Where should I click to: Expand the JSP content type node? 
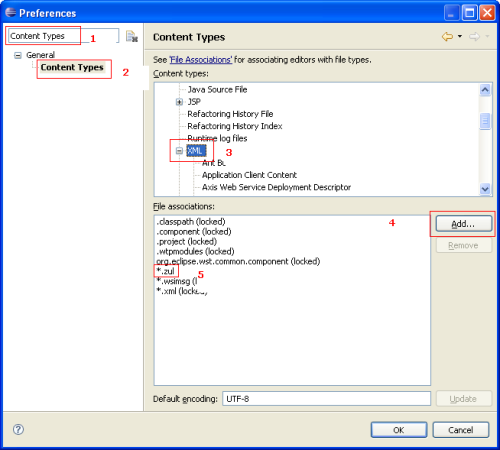click(x=179, y=102)
